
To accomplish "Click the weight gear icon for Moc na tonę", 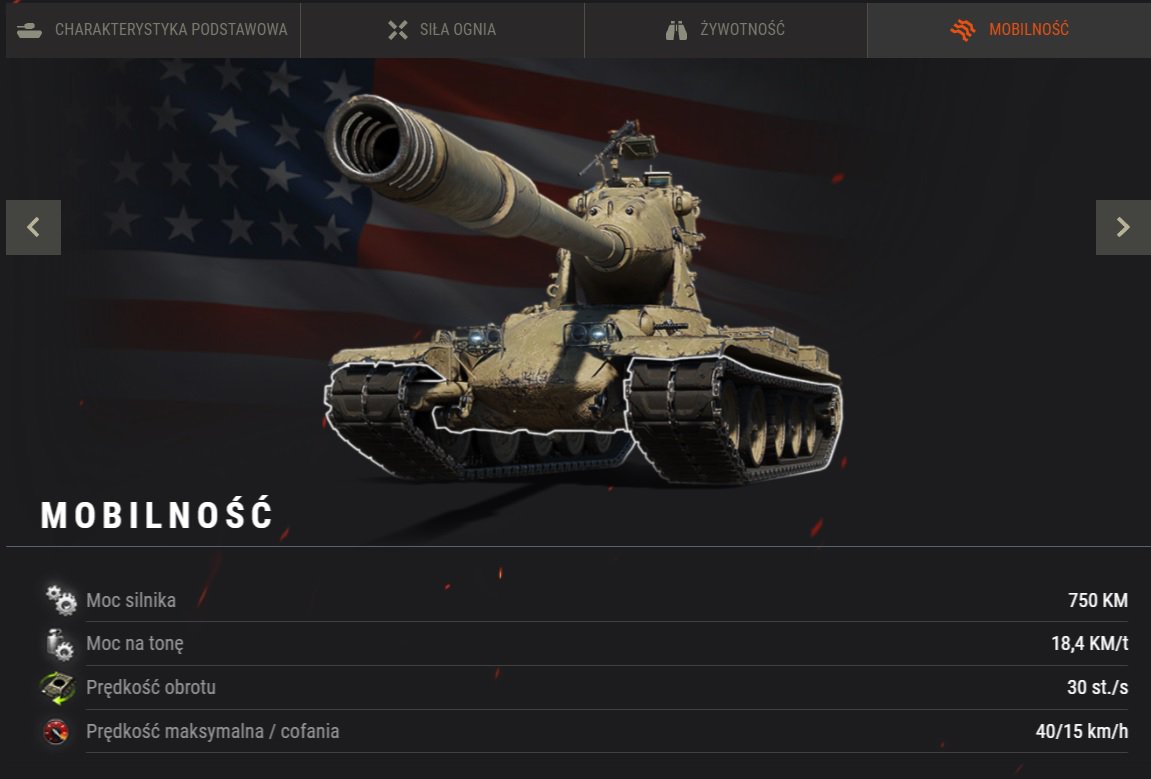I will pyautogui.click(x=59, y=644).
